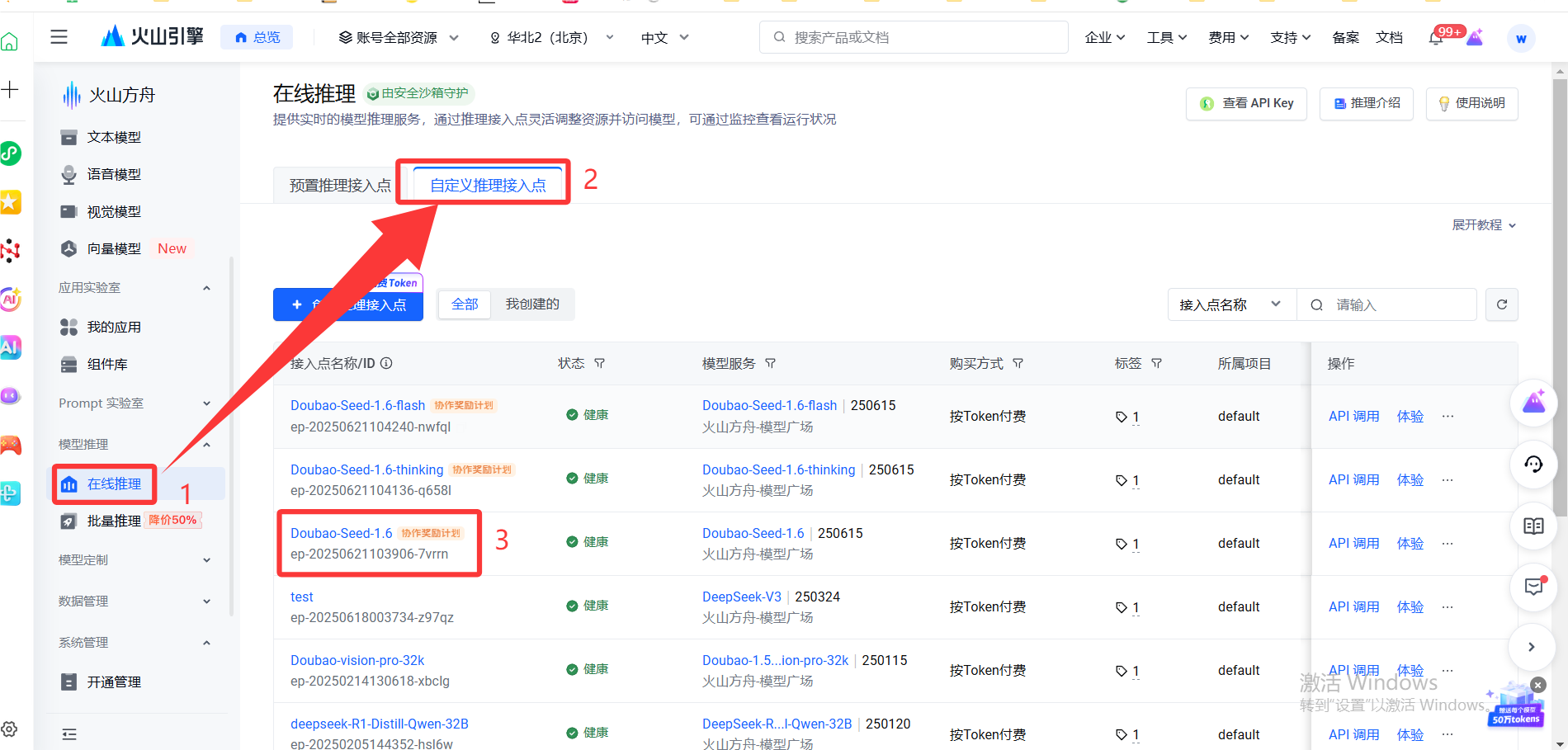Open 批量推理 in the sidebar

tap(114, 521)
